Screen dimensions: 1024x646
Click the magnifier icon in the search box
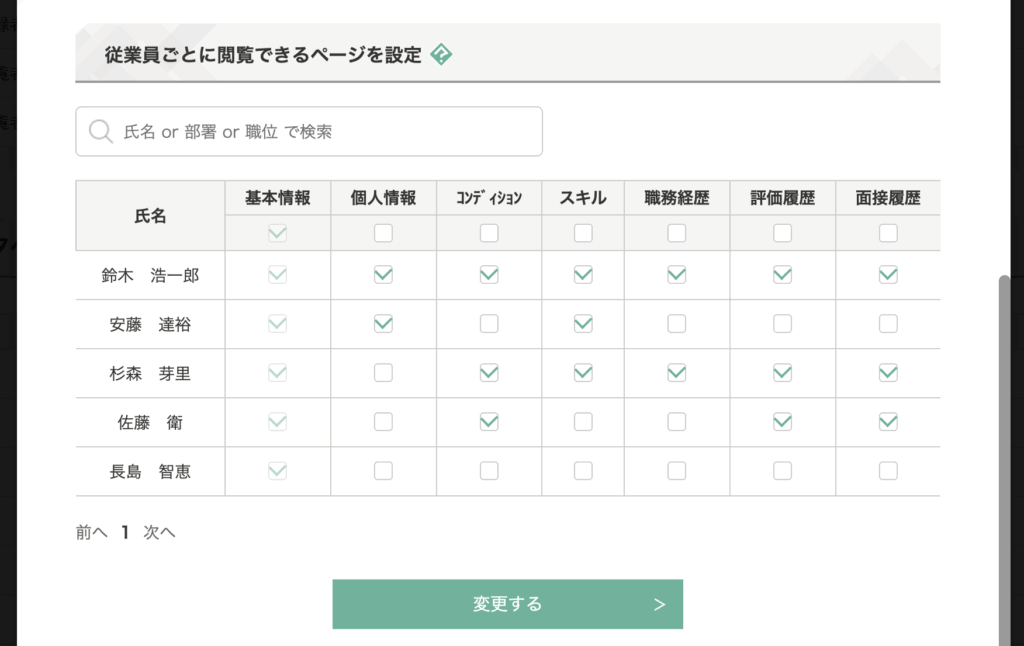(101, 131)
